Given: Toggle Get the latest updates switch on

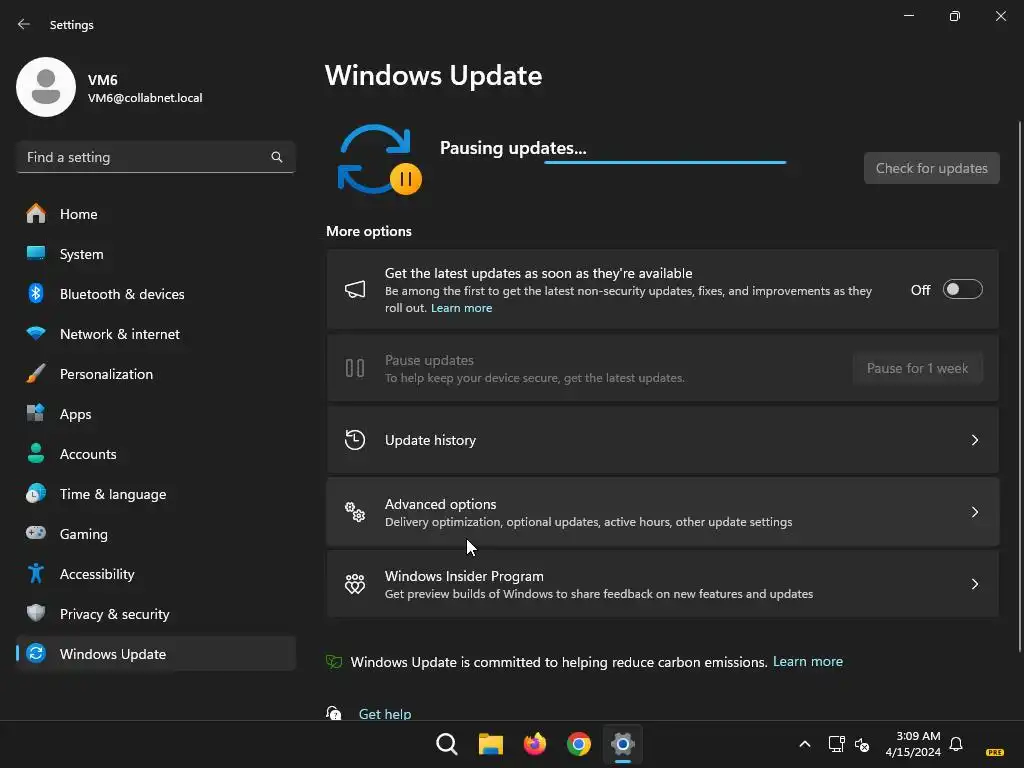Looking at the screenshot, I should (x=963, y=289).
